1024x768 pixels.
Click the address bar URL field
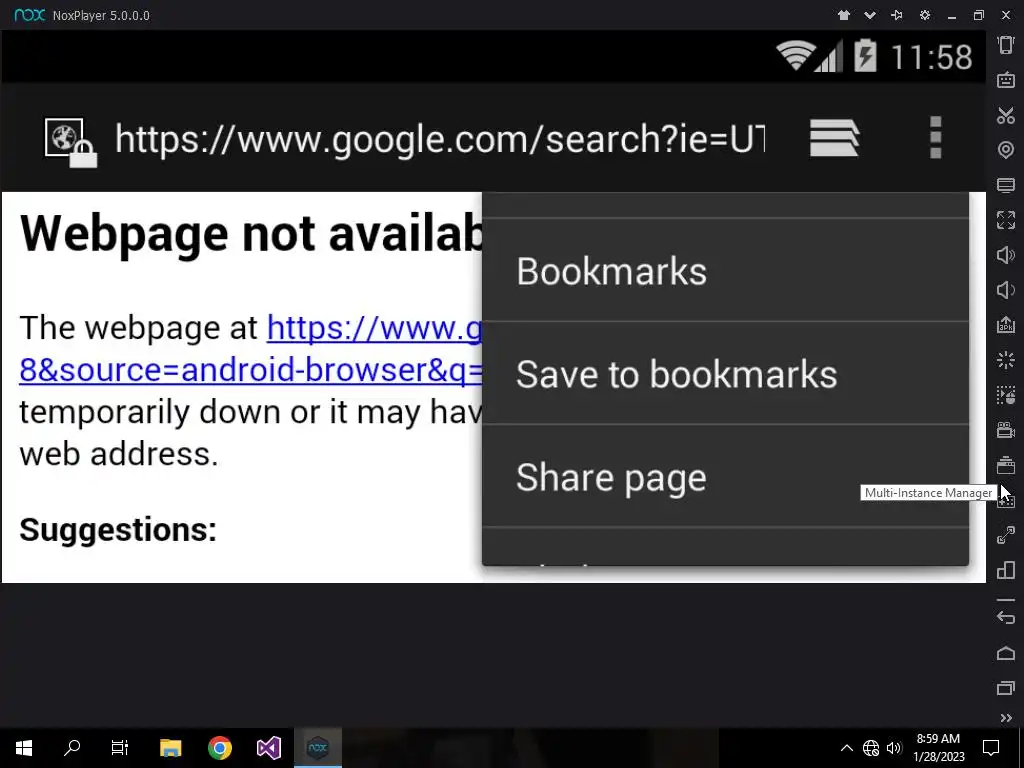(x=440, y=138)
